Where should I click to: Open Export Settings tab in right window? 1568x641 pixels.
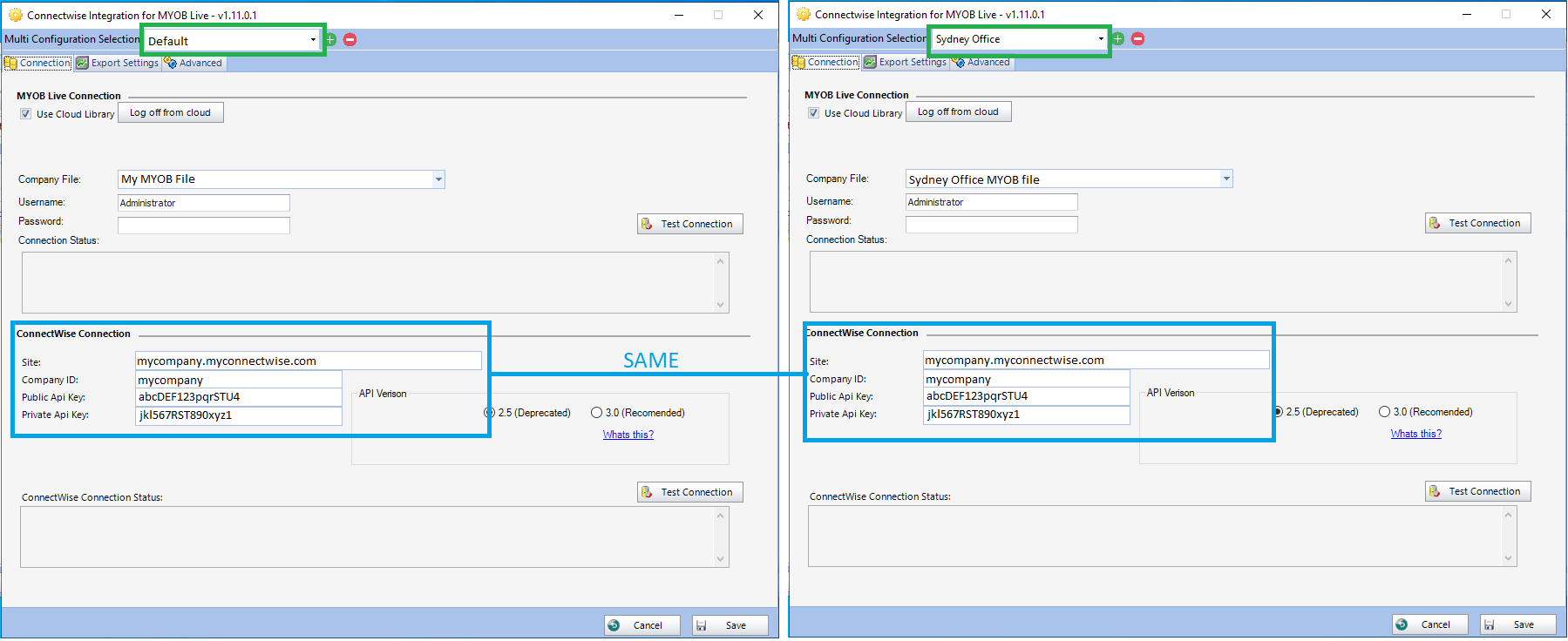click(x=905, y=62)
